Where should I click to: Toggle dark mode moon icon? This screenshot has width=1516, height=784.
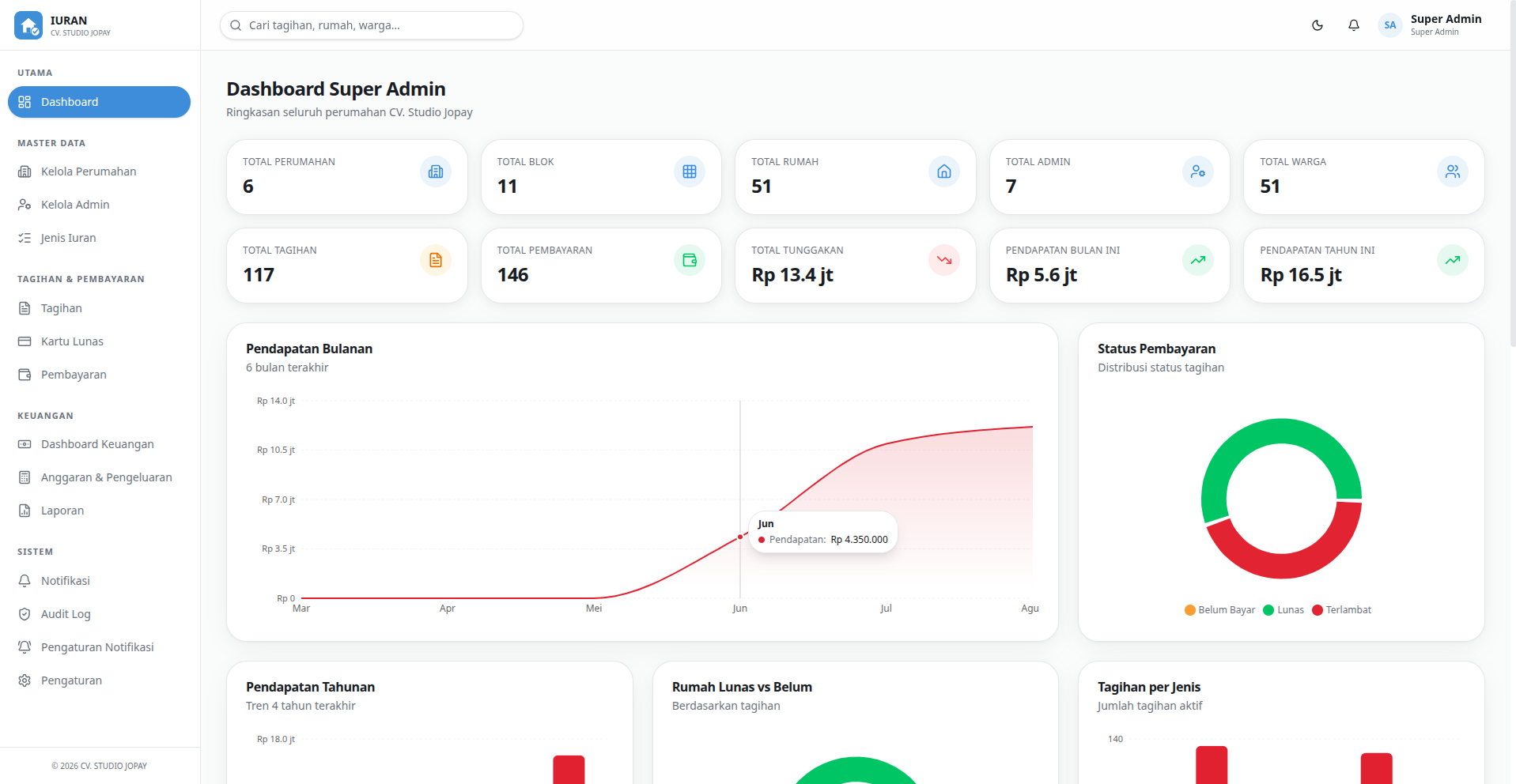point(1318,25)
